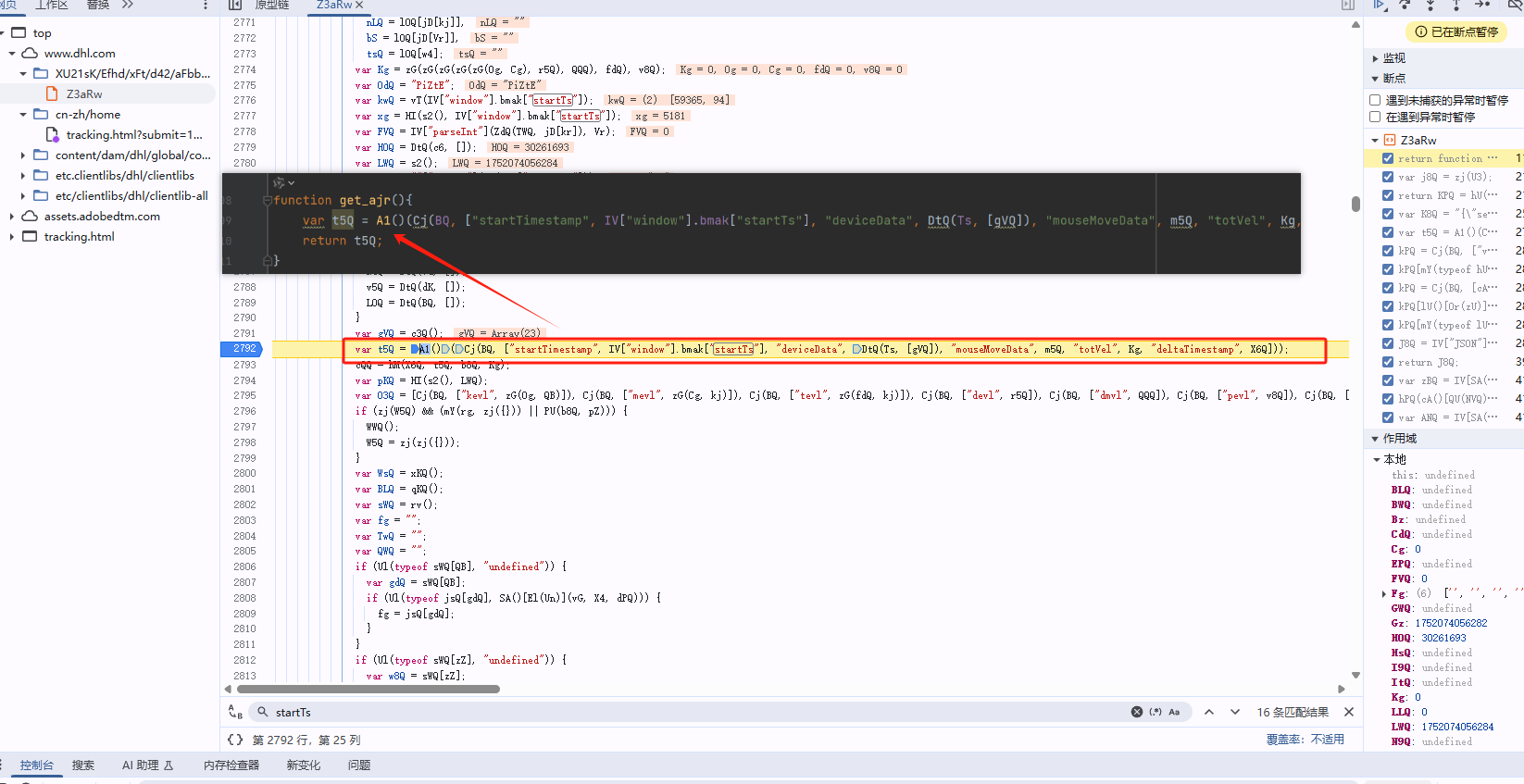1524x784 pixels.
Task: Close the Z3aRw editor tab
Action: tap(359, 5)
